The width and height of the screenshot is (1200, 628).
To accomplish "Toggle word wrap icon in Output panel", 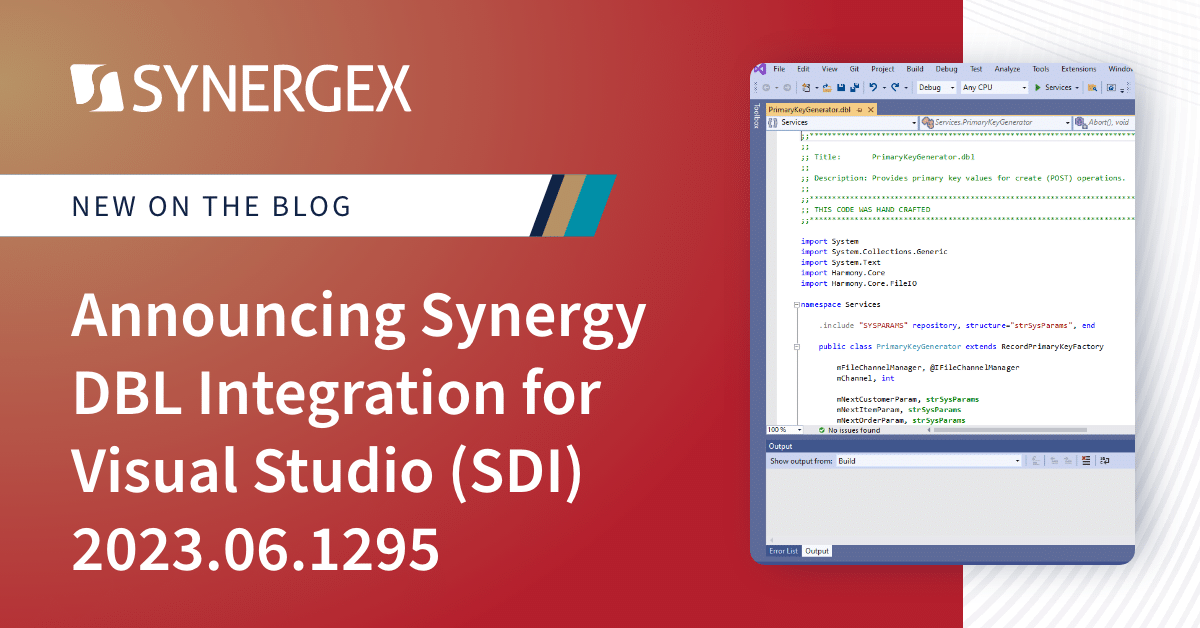I will 1104,461.
